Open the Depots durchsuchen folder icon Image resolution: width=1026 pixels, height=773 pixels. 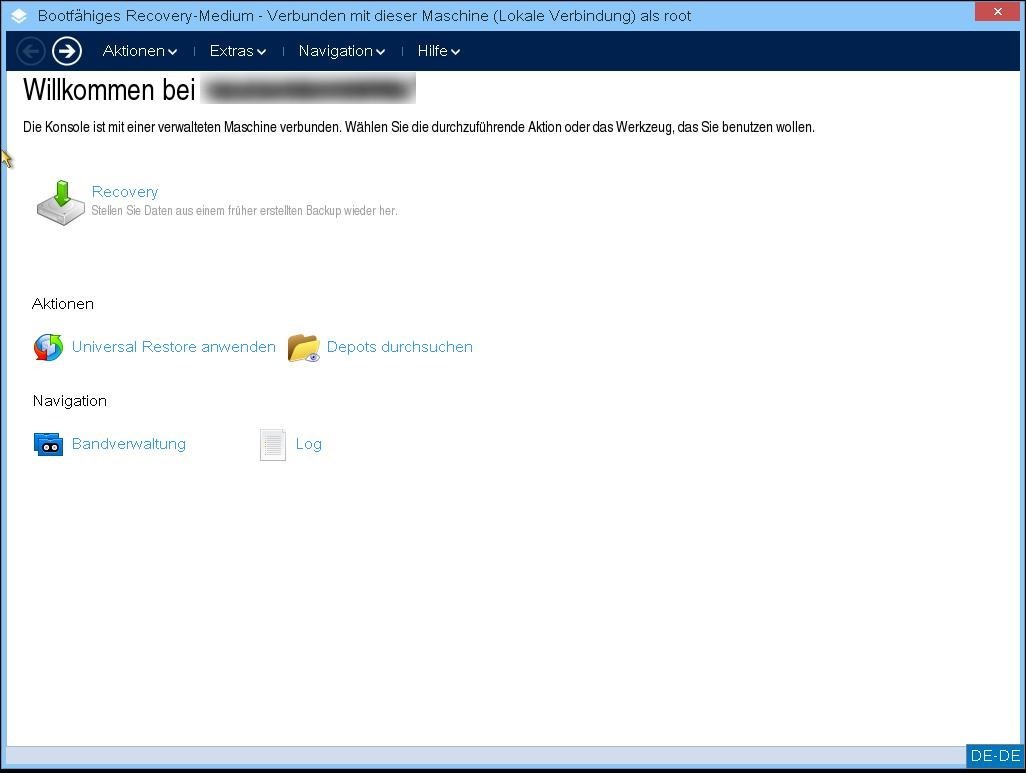[302, 347]
